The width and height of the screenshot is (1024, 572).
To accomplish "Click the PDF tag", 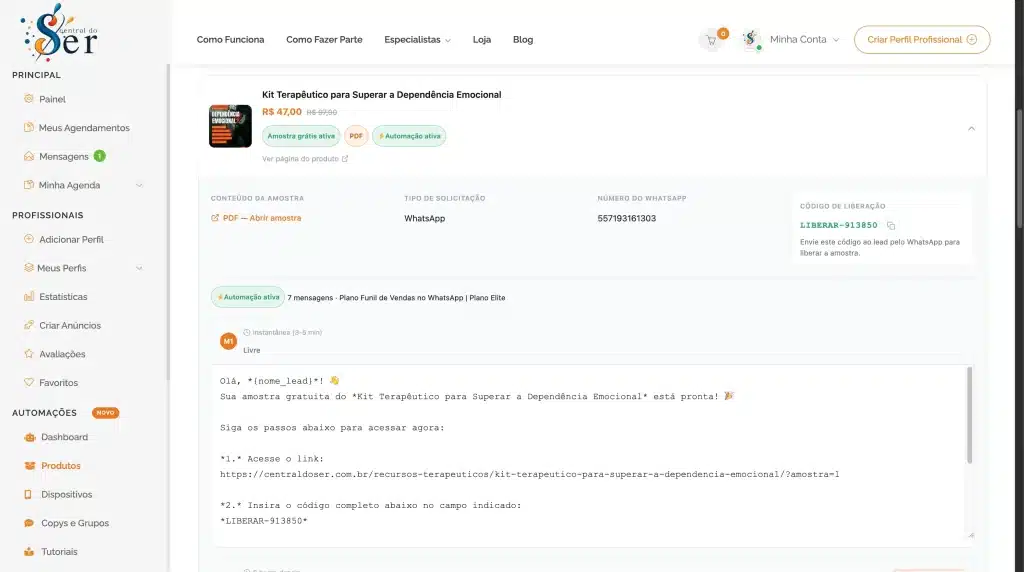I will 356,136.
